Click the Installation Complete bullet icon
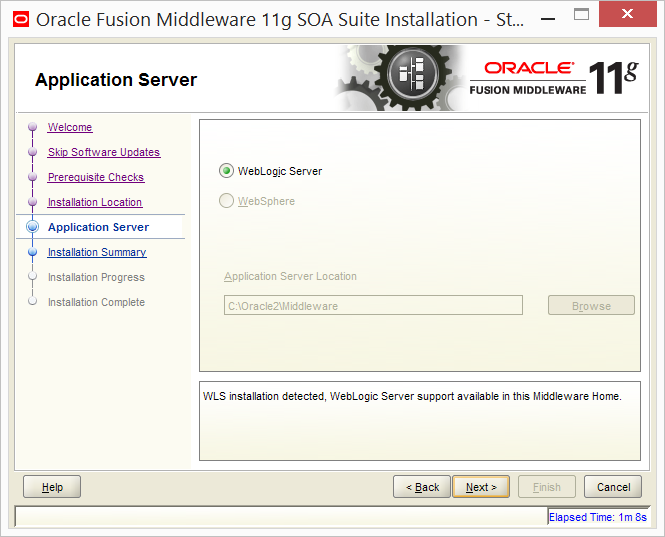 pos(32,301)
